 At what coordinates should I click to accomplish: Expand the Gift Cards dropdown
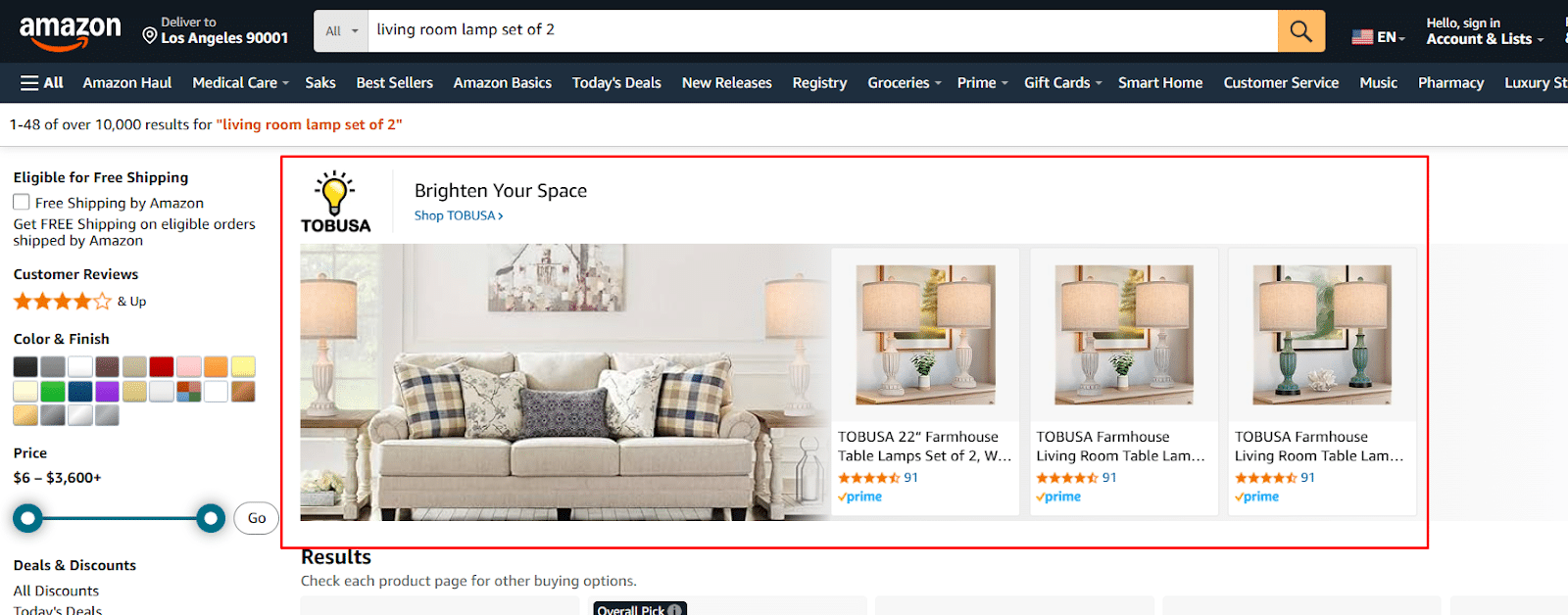[x=1063, y=83]
